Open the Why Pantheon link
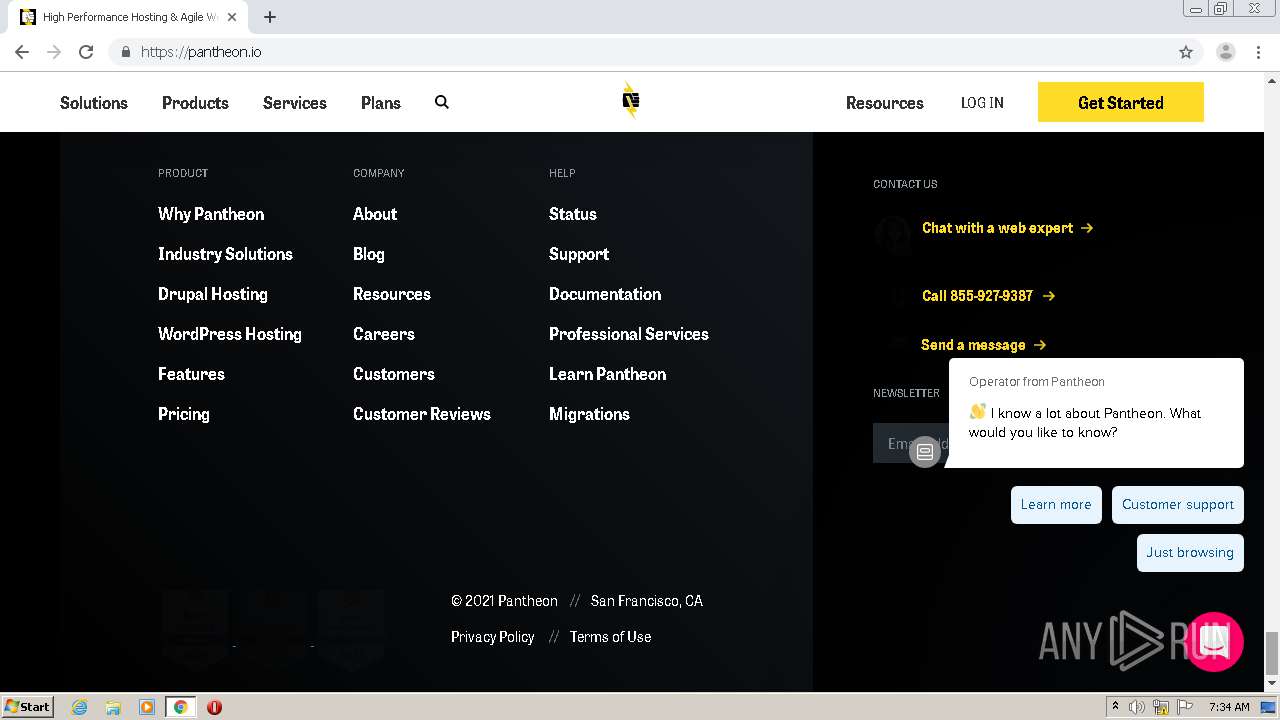 (211, 214)
